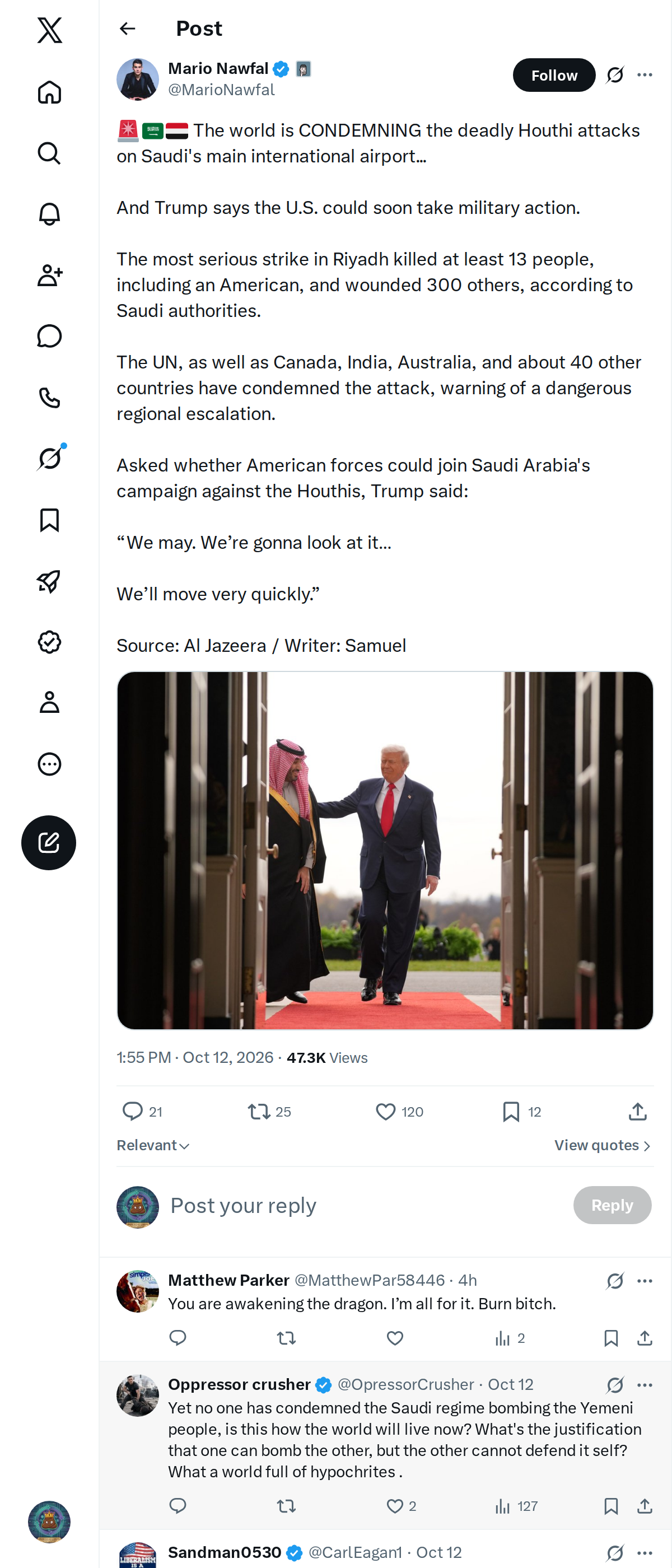Share the Mario Nawfal post
The width and height of the screenshot is (672, 1568).
tap(637, 1112)
